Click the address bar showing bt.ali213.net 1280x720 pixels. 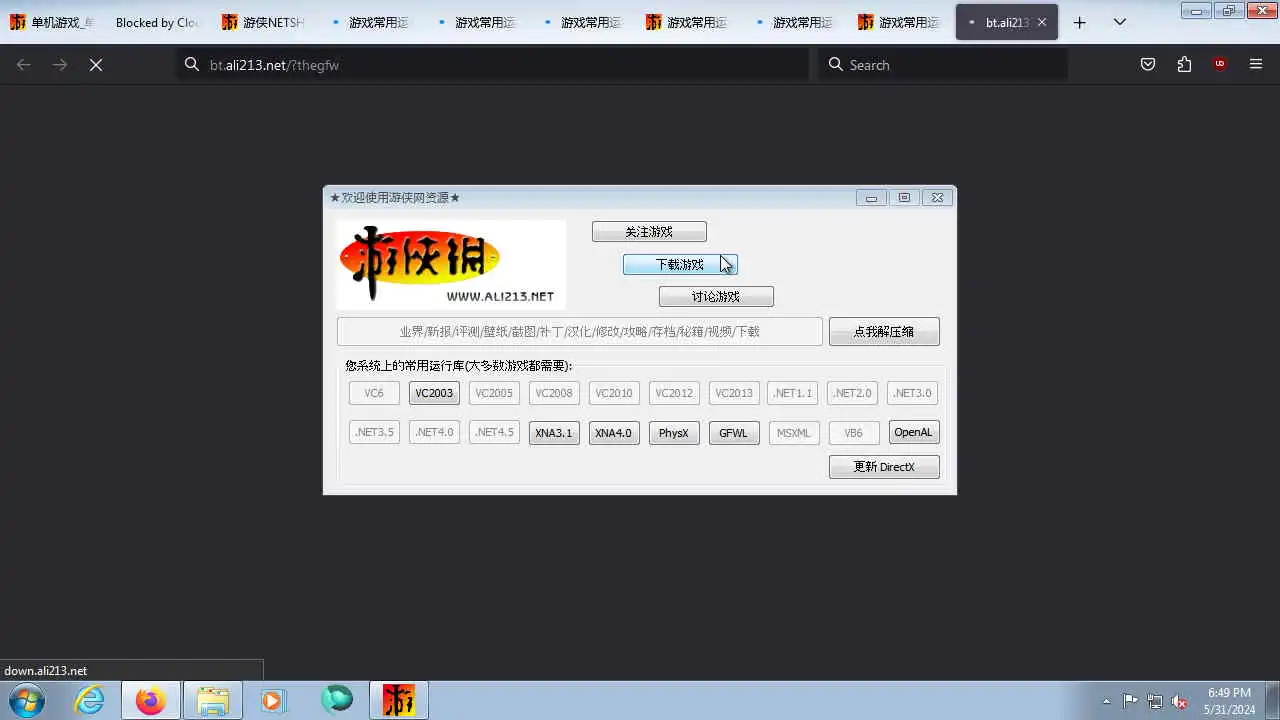click(x=493, y=64)
